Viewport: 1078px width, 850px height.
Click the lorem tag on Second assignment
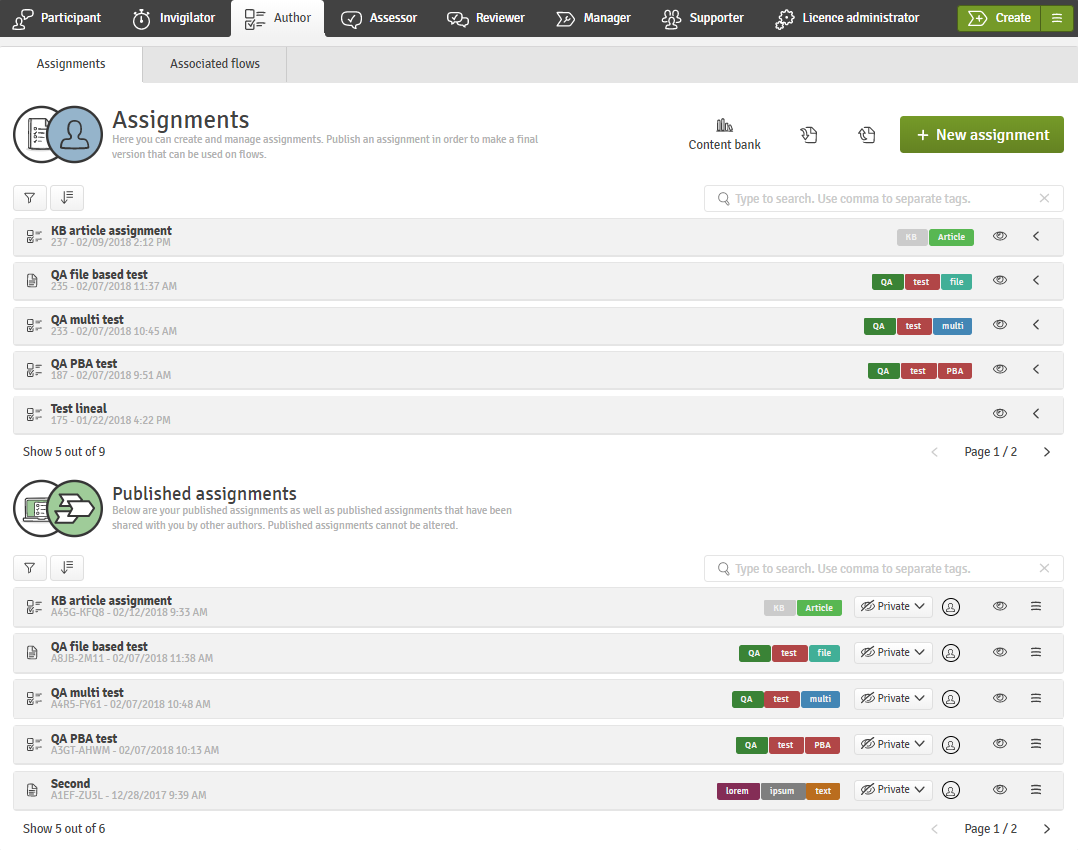[738, 791]
